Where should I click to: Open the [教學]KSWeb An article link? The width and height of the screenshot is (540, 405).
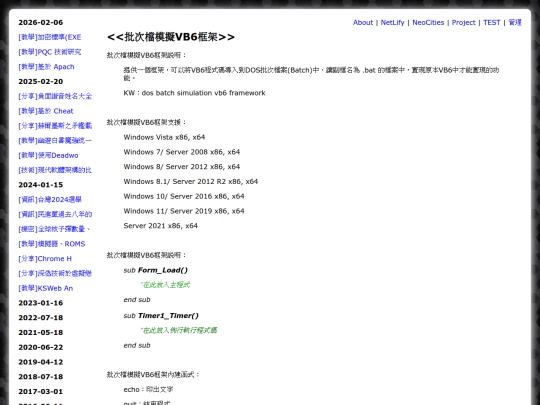pos(46,288)
